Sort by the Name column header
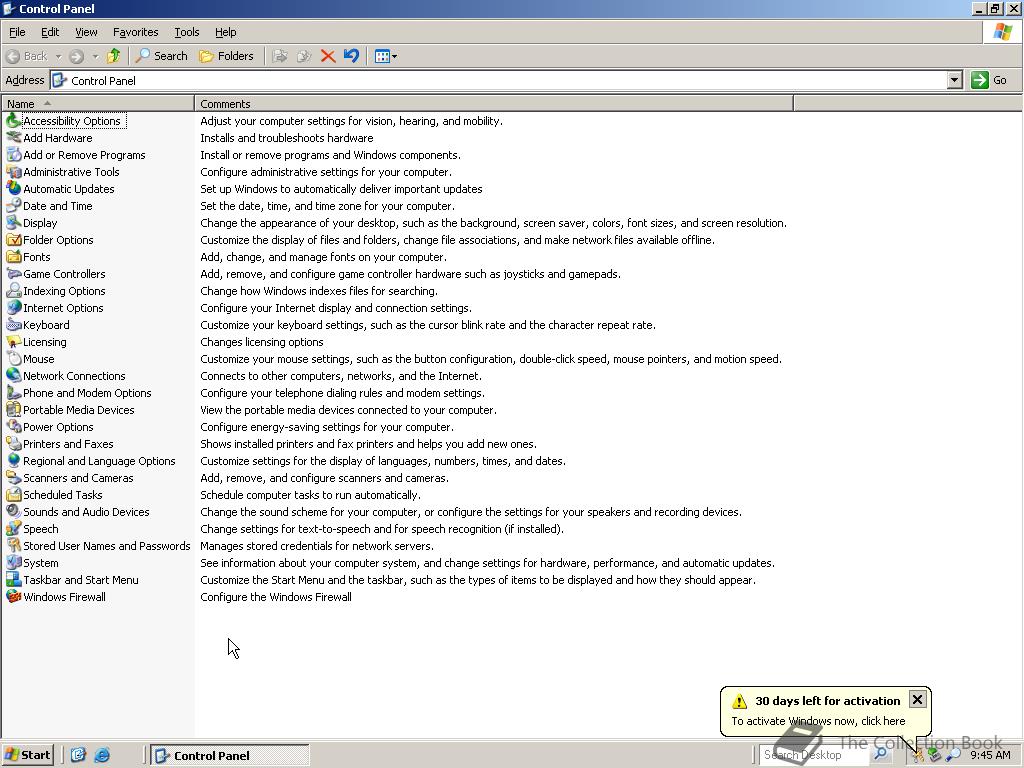Image resolution: width=1024 pixels, height=768 pixels. (98, 103)
